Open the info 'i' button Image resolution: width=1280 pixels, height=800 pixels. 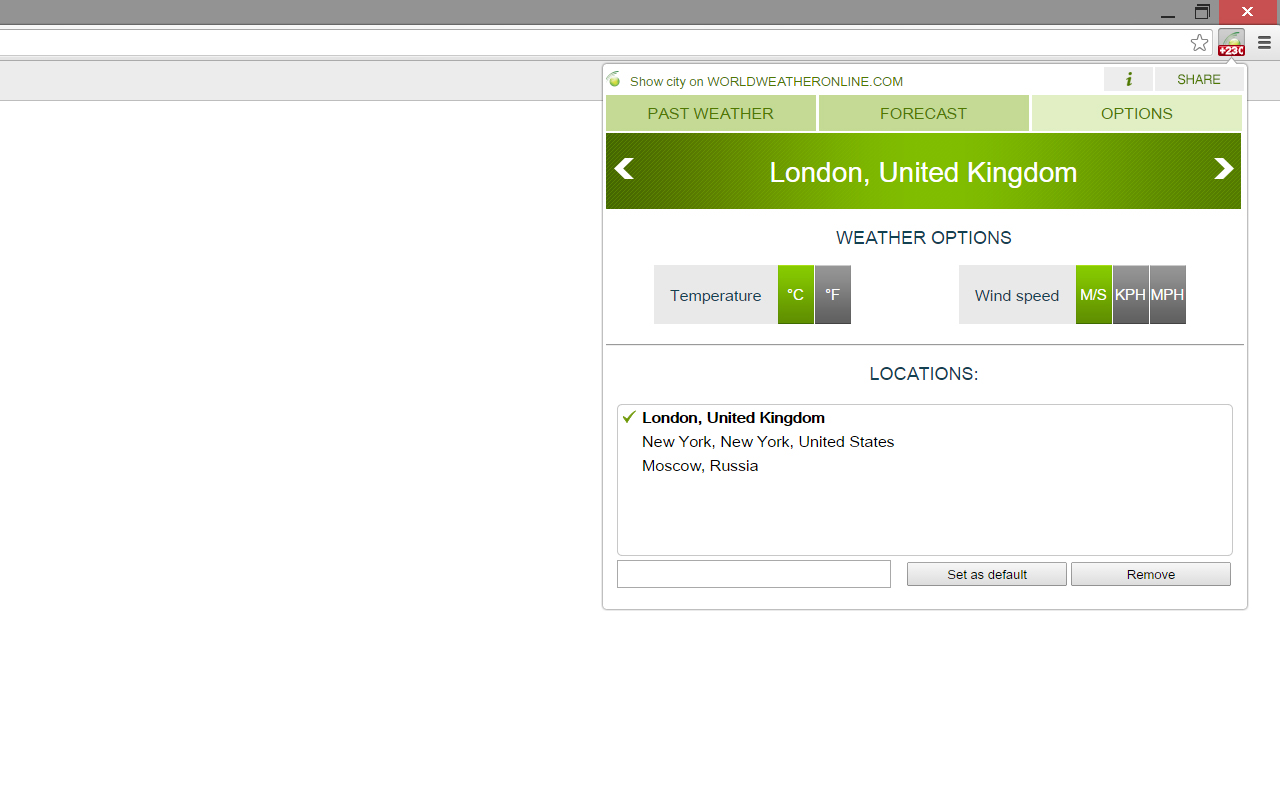tap(1128, 79)
